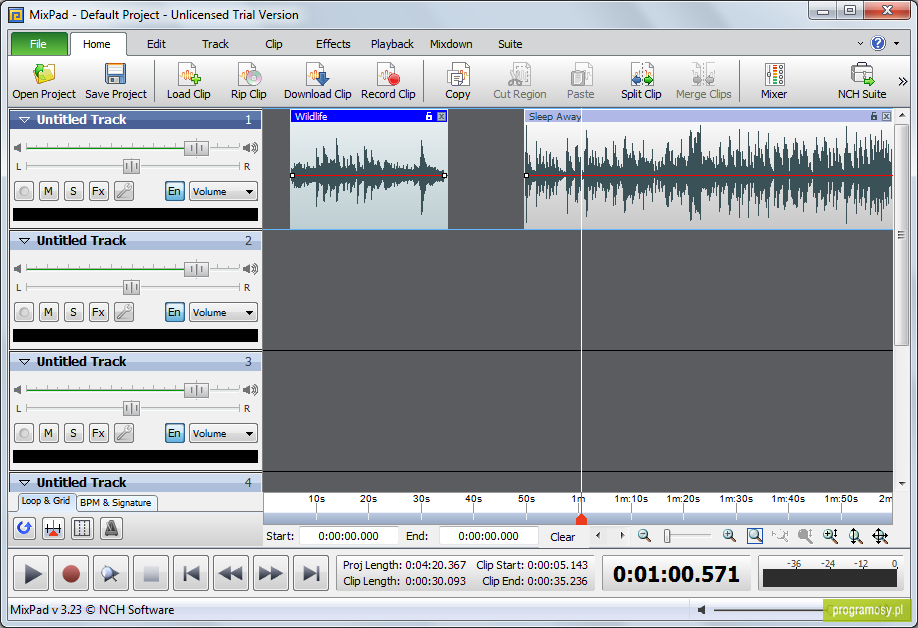
Task: Start playback with the Play button
Action: [32, 574]
